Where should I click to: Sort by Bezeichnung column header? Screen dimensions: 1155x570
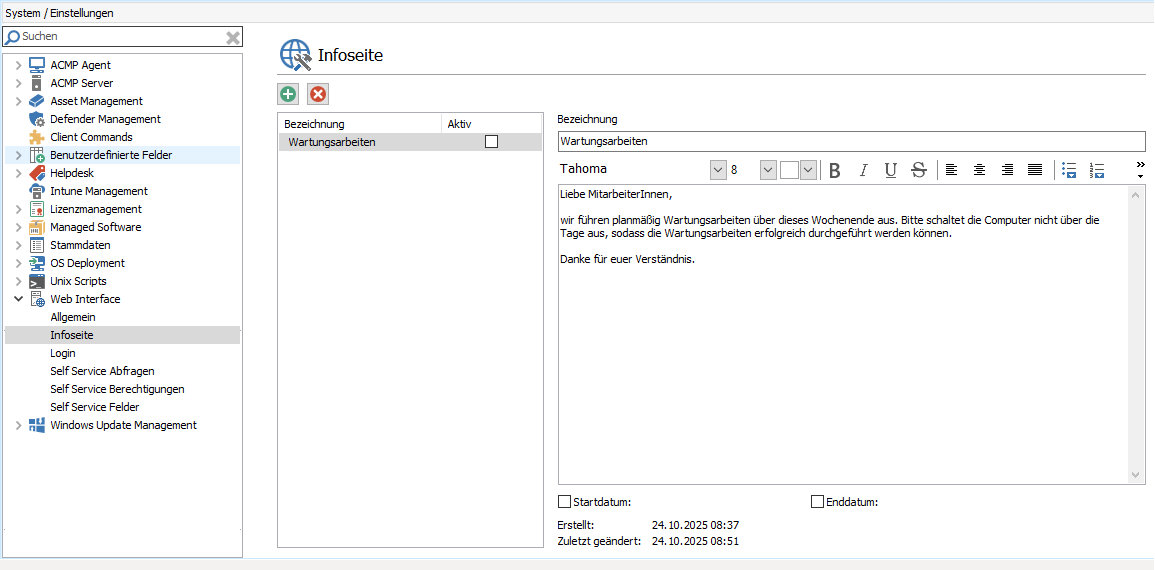[360, 124]
